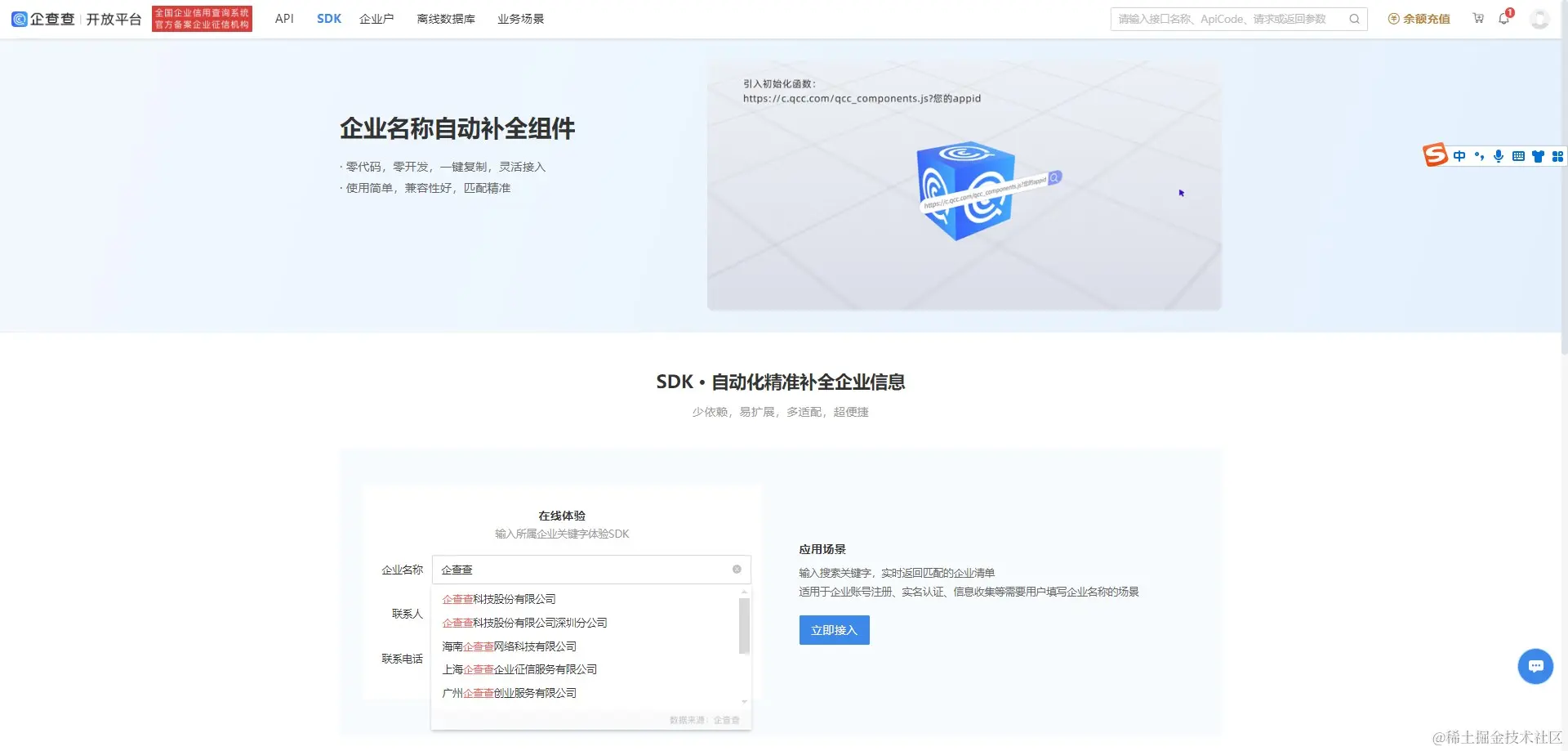1568x751 pixels.
Task: Open the API menu item
Action: pos(284,19)
